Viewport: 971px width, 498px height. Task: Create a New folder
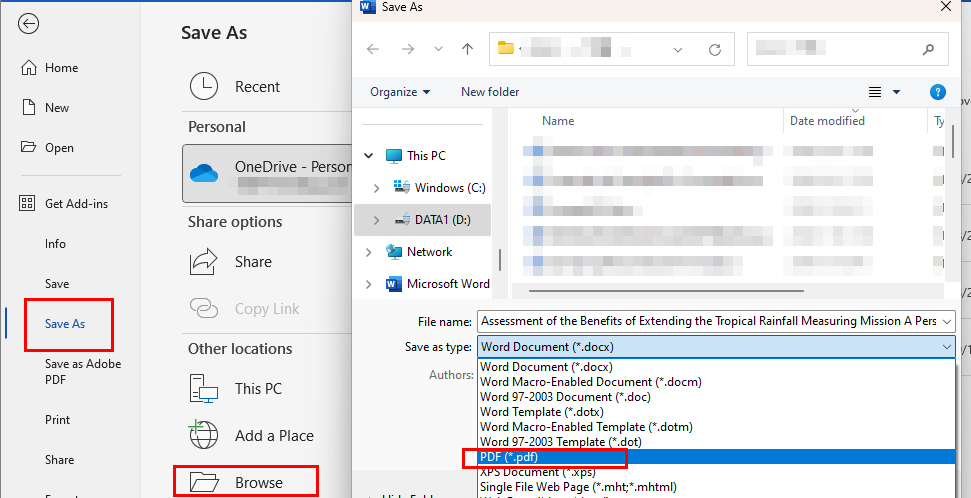click(x=490, y=92)
